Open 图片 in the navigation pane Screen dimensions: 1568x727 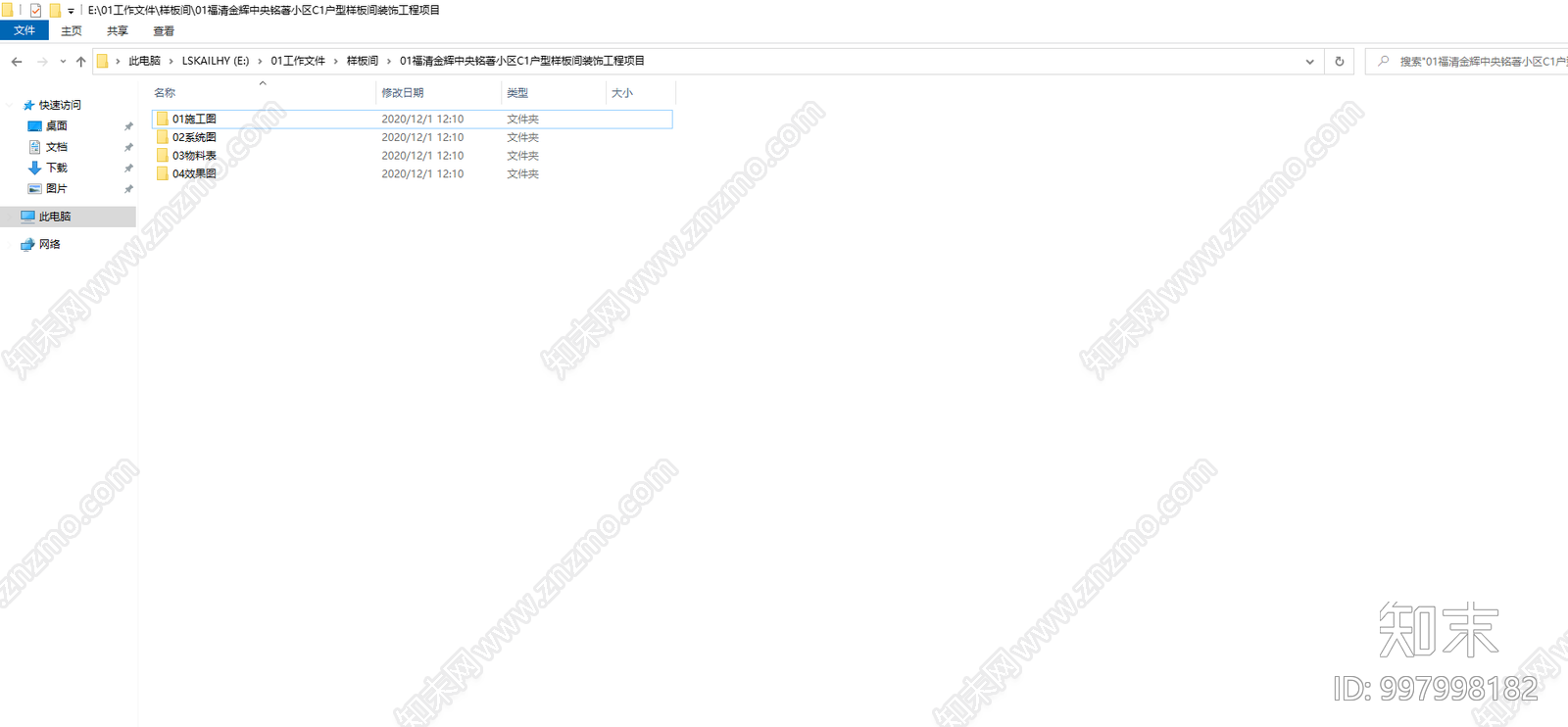[x=57, y=188]
